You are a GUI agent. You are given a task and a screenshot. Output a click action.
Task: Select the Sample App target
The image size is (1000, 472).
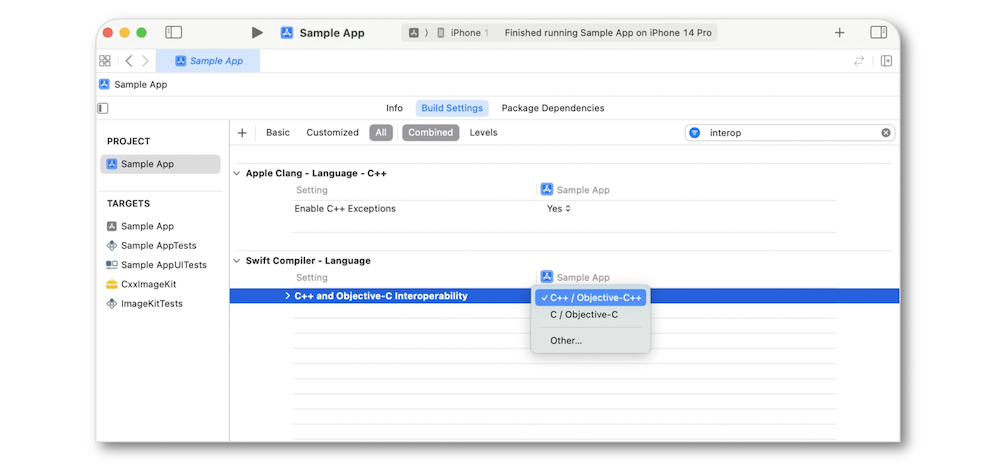pyautogui.click(x=147, y=226)
